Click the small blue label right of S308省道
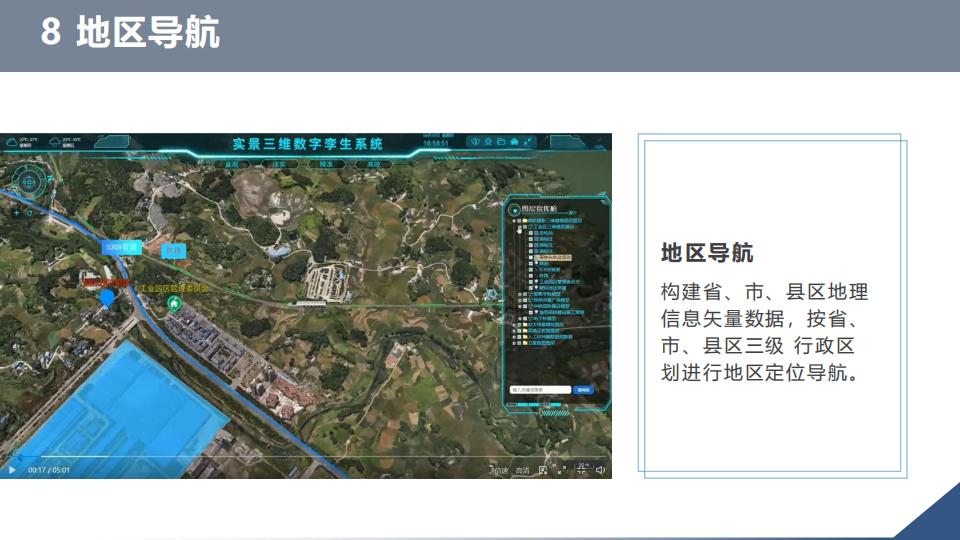This screenshot has height=540, width=960. pos(173,251)
